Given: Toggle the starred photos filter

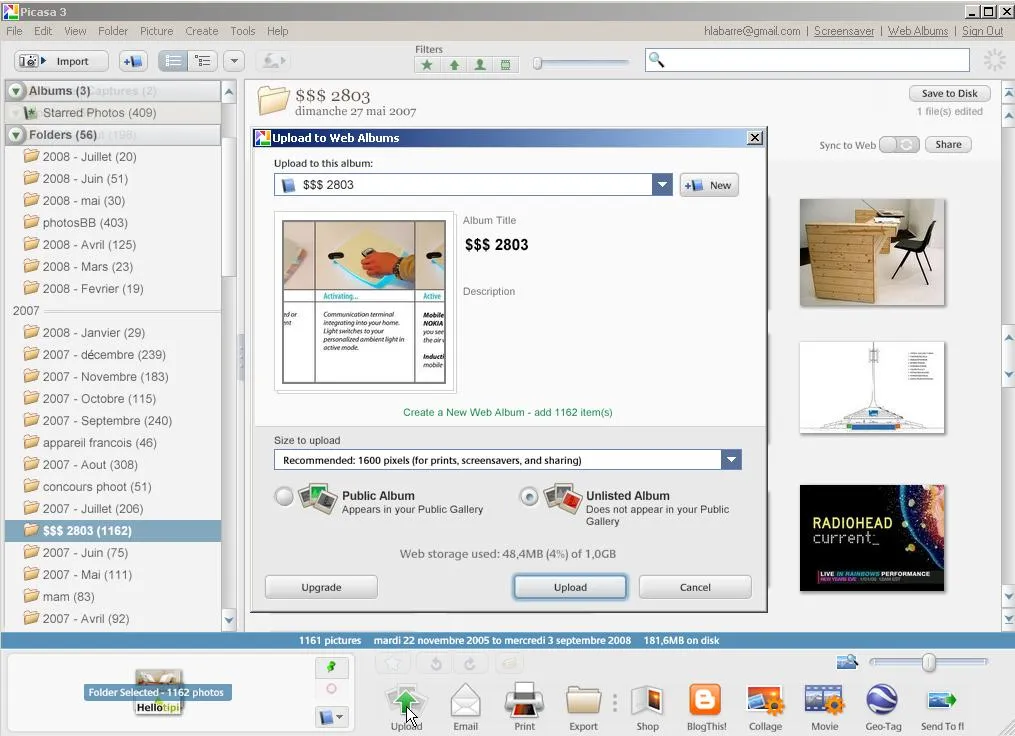Looking at the screenshot, I should coord(427,65).
